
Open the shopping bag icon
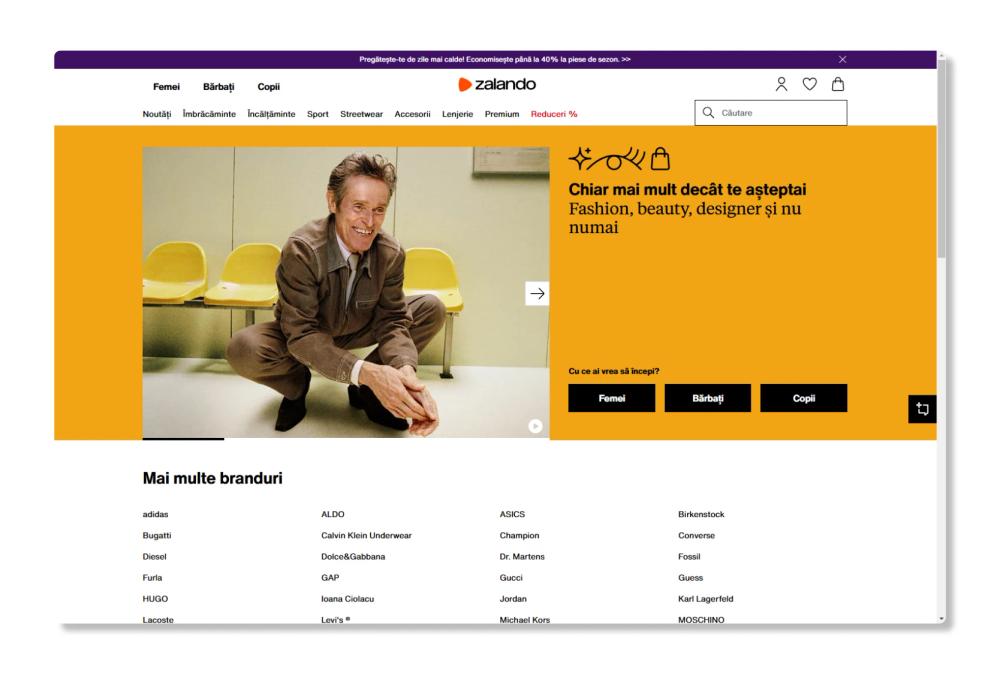[x=838, y=84]
